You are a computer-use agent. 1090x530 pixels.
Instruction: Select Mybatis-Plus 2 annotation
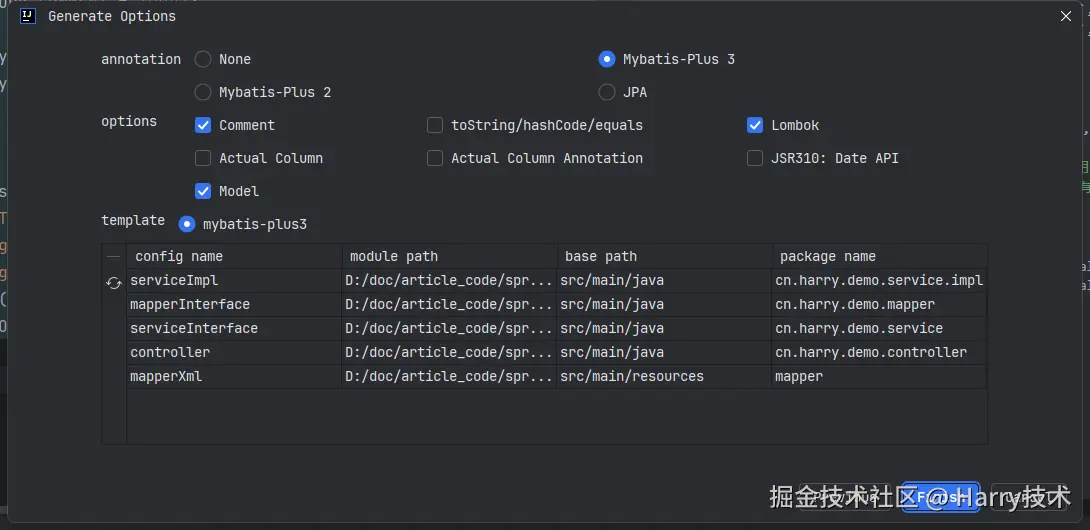[203, 92]
